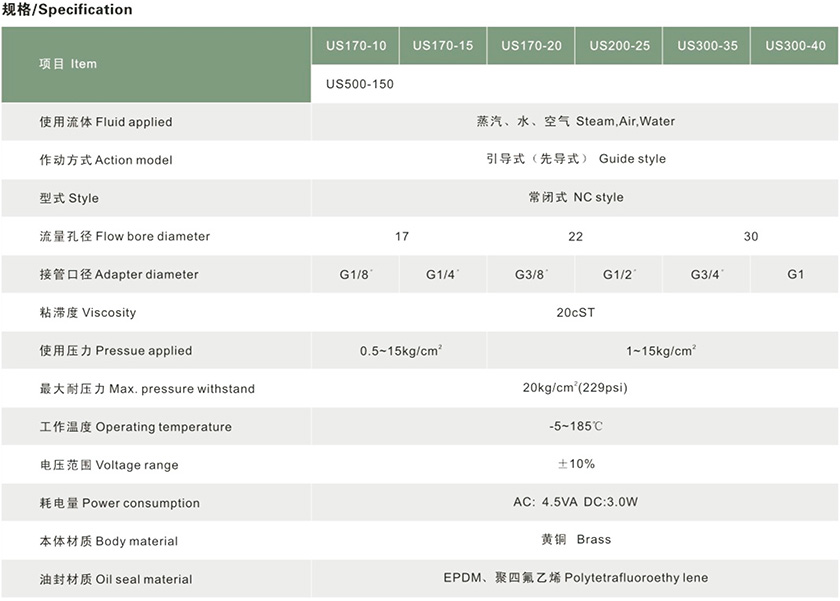Select the -5~185℃ operating temperature value
This screenshot has width=840, height=601.
pyautogui.click(x=576, y=426)
